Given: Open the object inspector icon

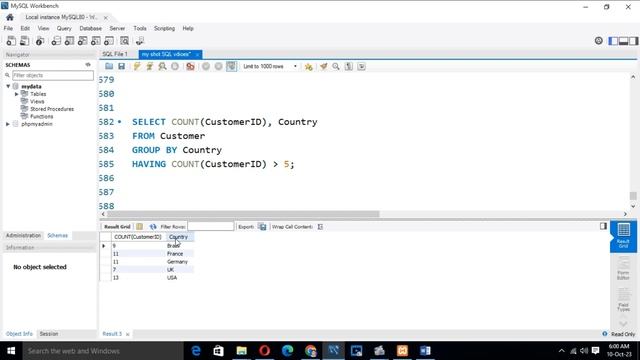Looking at the screenshot, I should pyautogui.click(x=40, y=41).
